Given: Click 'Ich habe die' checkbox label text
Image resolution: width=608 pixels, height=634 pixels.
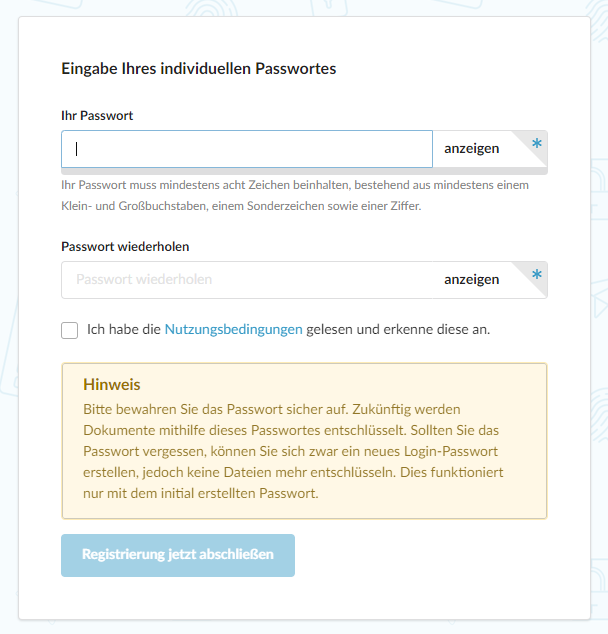Looking at the screenshot, I should (x=124, y=329).
